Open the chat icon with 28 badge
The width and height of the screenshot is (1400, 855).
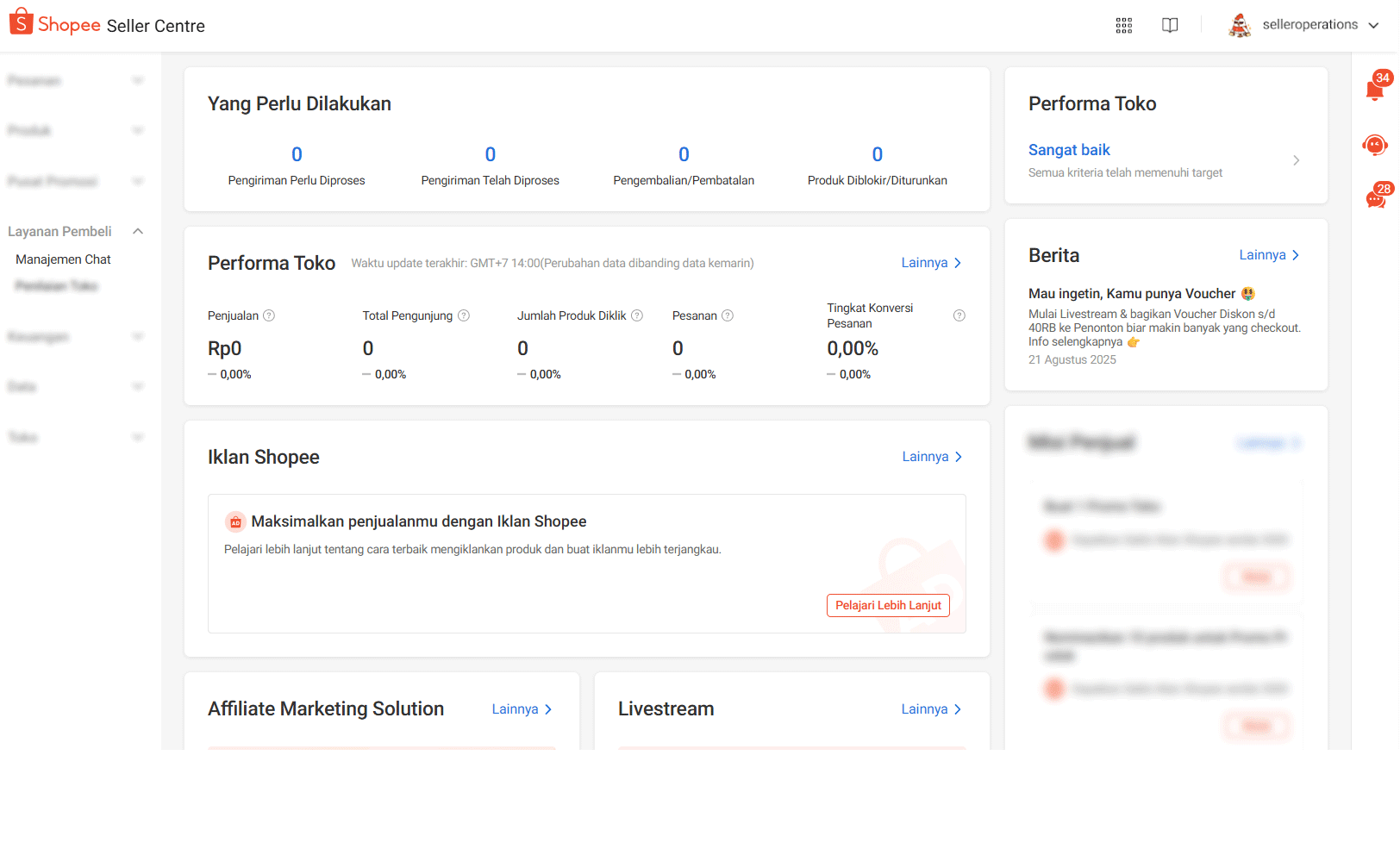click(x=1377, y=198)
